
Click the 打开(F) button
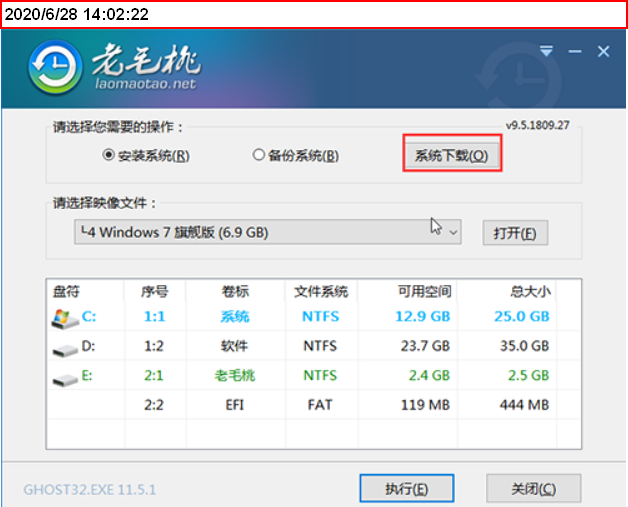(515, 233)
